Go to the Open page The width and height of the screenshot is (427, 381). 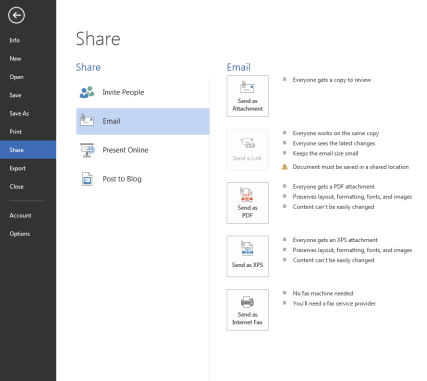coord(16,77)
